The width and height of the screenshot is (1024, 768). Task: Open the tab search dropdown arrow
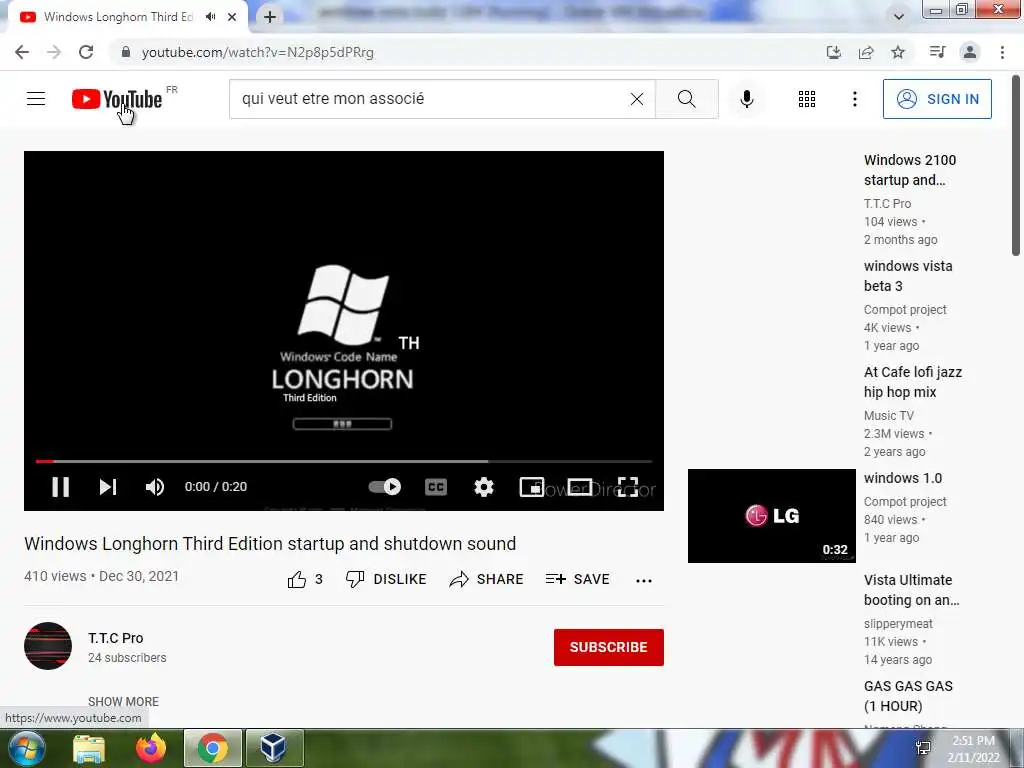click(899, 17)
